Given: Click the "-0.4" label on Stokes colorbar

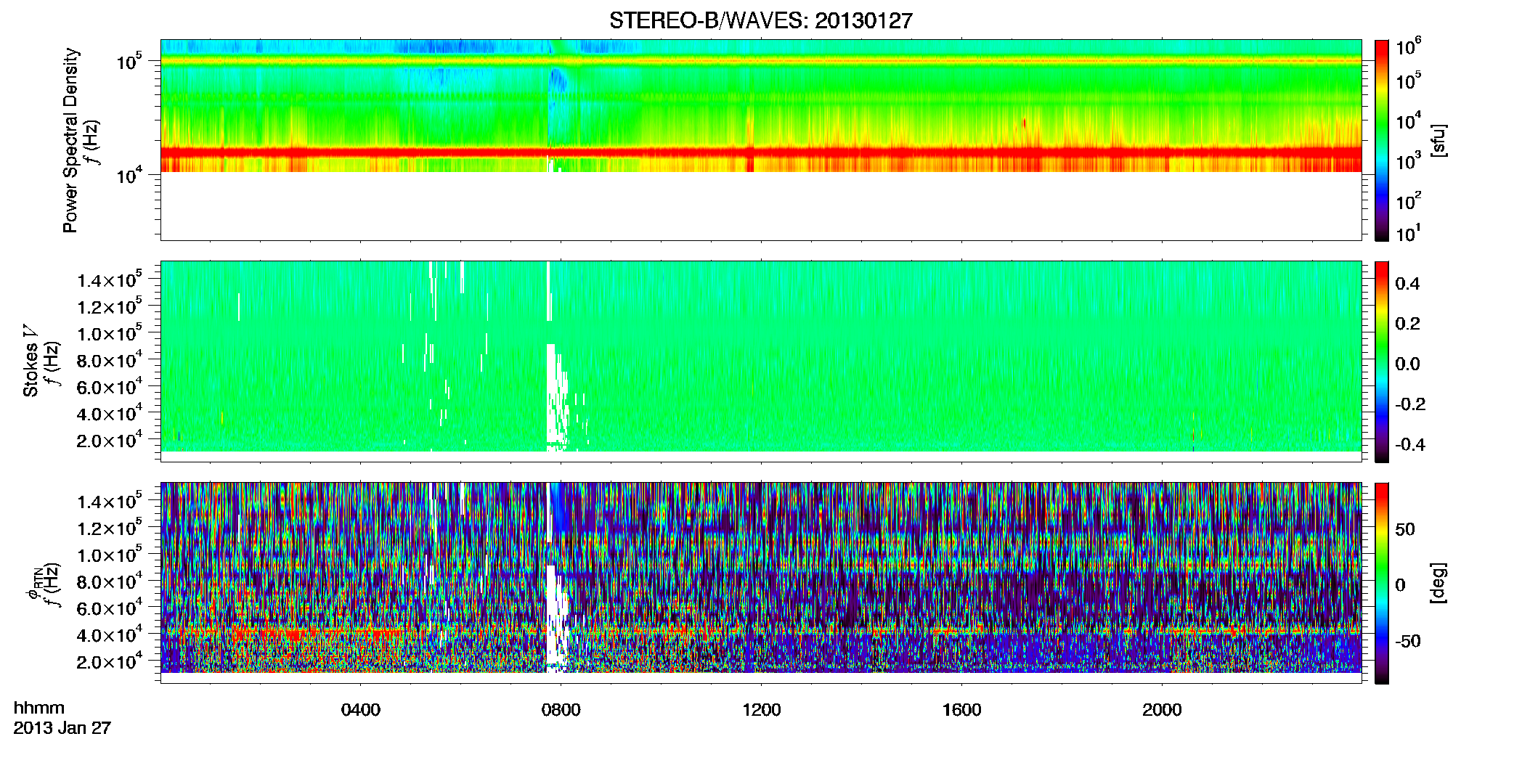Looking at the screenshot, I should (1410, 444).
